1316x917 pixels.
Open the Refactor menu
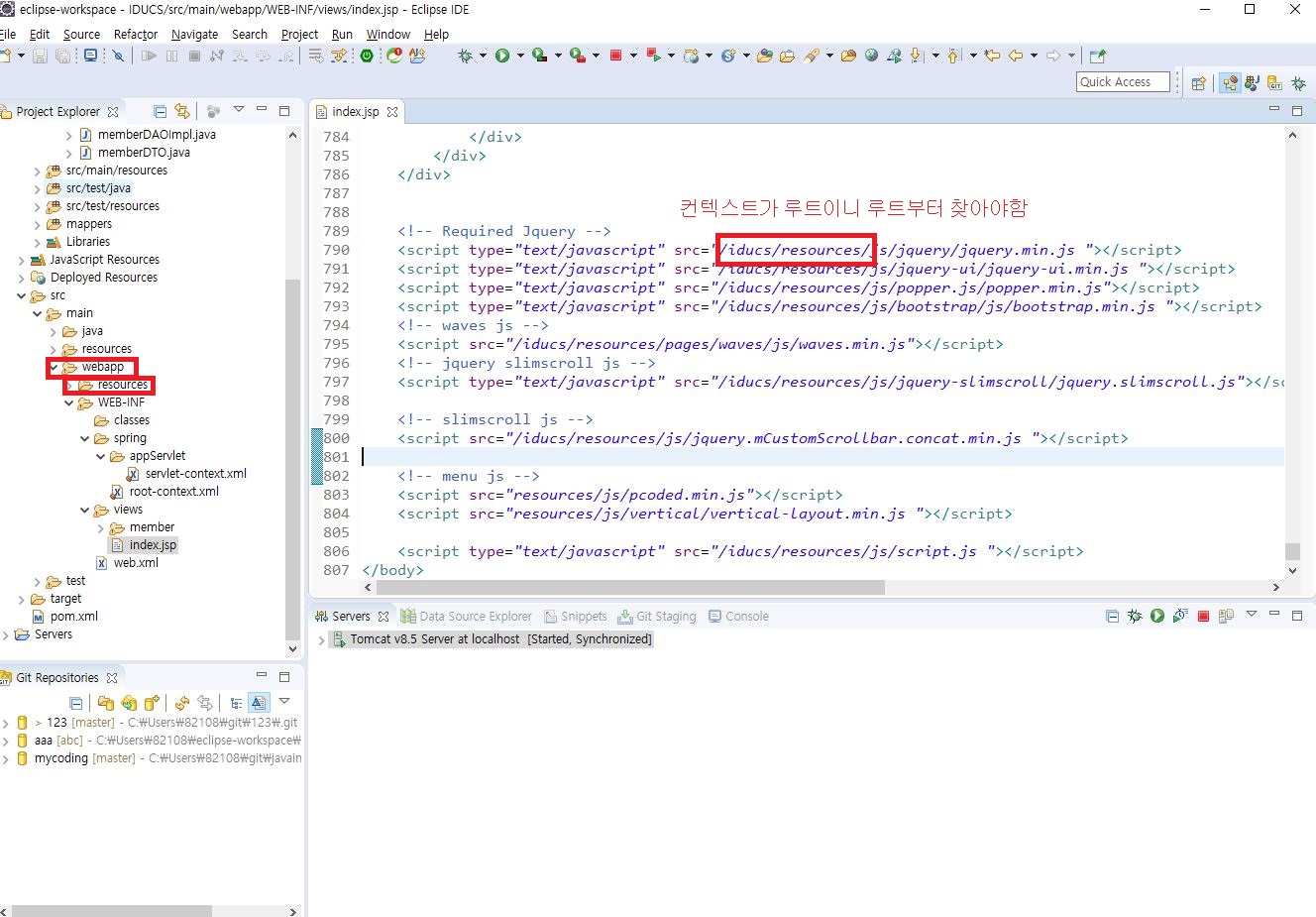136,34
